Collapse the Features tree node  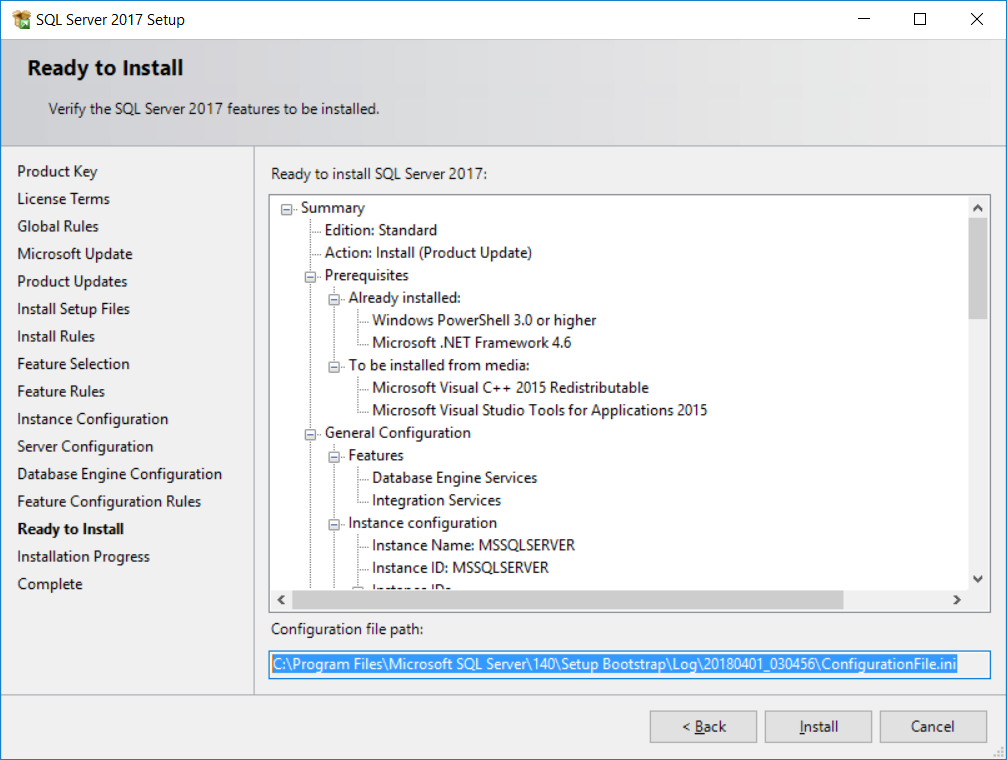[334, 456]
